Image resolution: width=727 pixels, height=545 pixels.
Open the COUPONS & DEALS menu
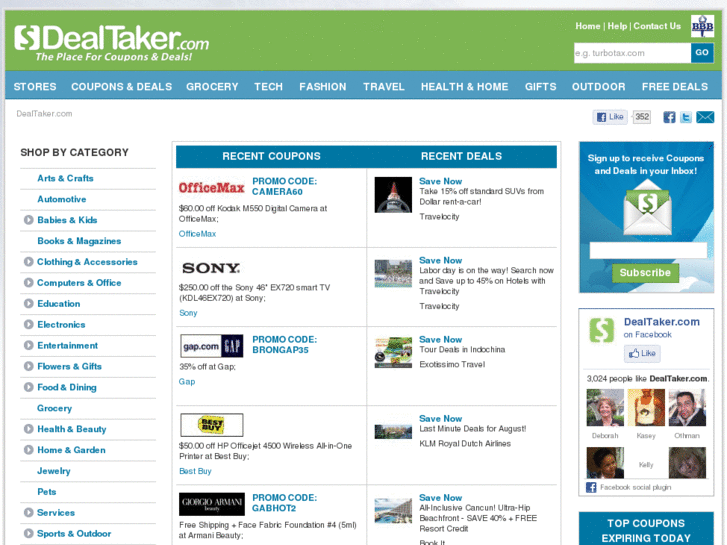(x=121, y=87)
